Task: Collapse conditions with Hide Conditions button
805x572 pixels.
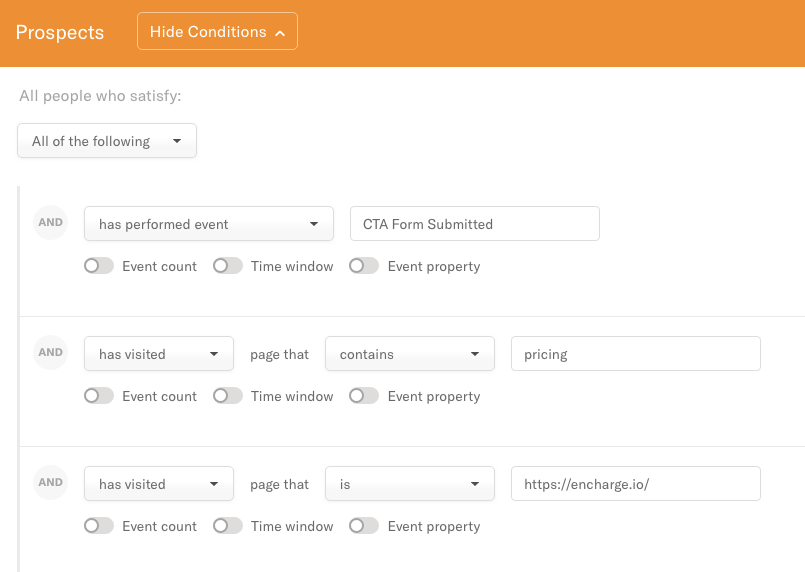Action: click(217, 31)
